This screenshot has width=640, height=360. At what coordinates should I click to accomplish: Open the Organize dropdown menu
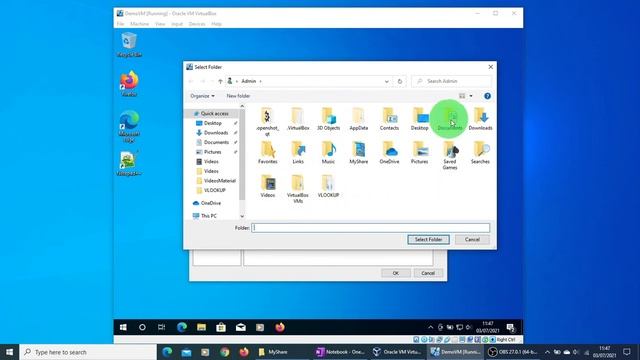pyautogui.click(x=202, y=96)
